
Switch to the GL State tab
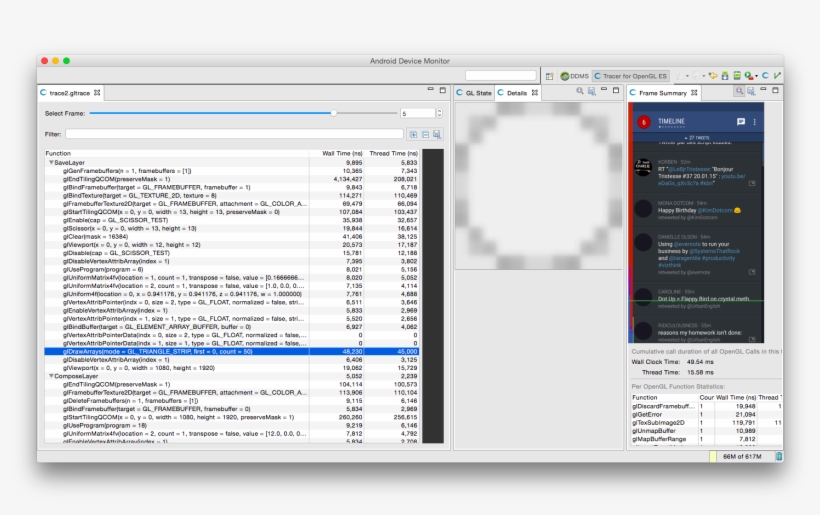click(474, 93)
